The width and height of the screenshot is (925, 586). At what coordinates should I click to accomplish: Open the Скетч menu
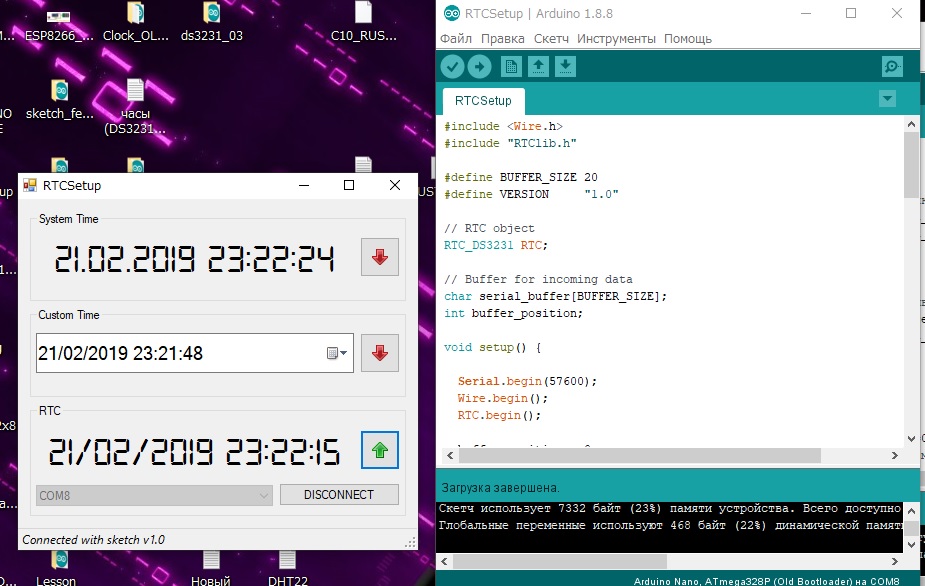click(x=551, y=39)
